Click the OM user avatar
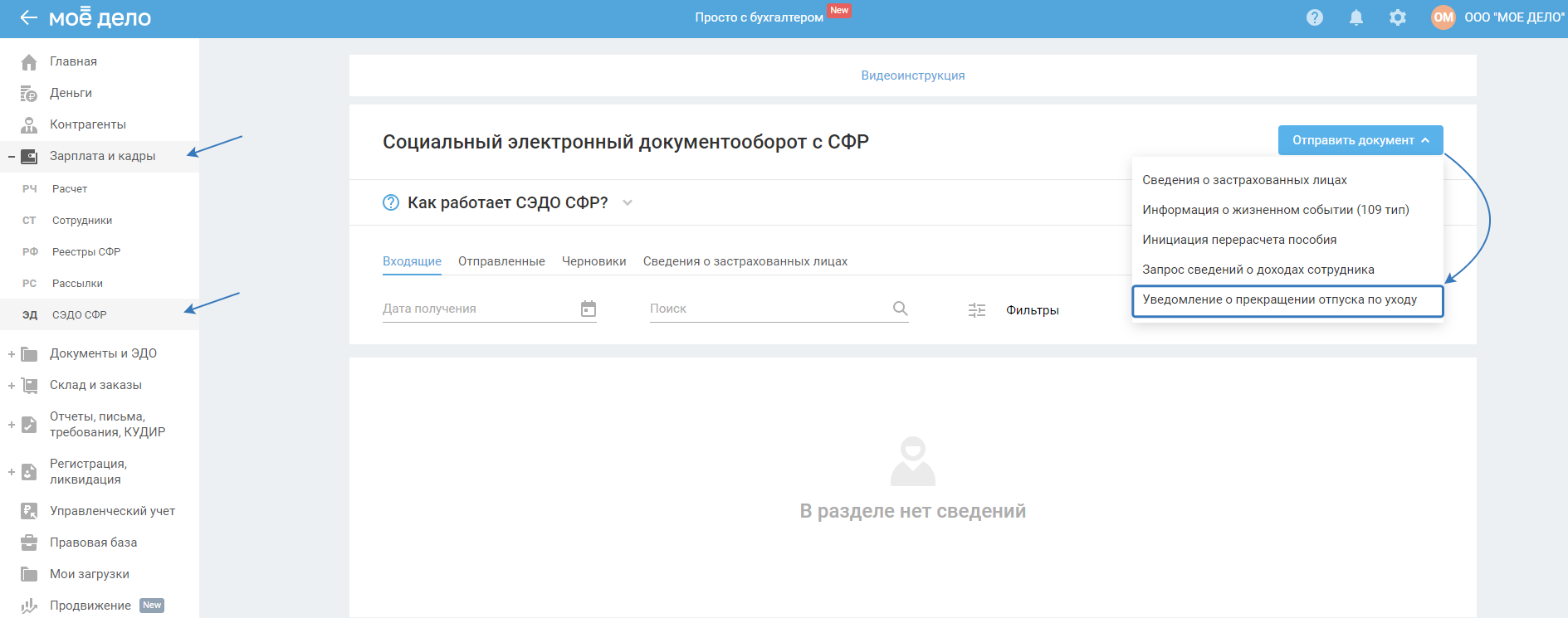 tap(1443, 17)
